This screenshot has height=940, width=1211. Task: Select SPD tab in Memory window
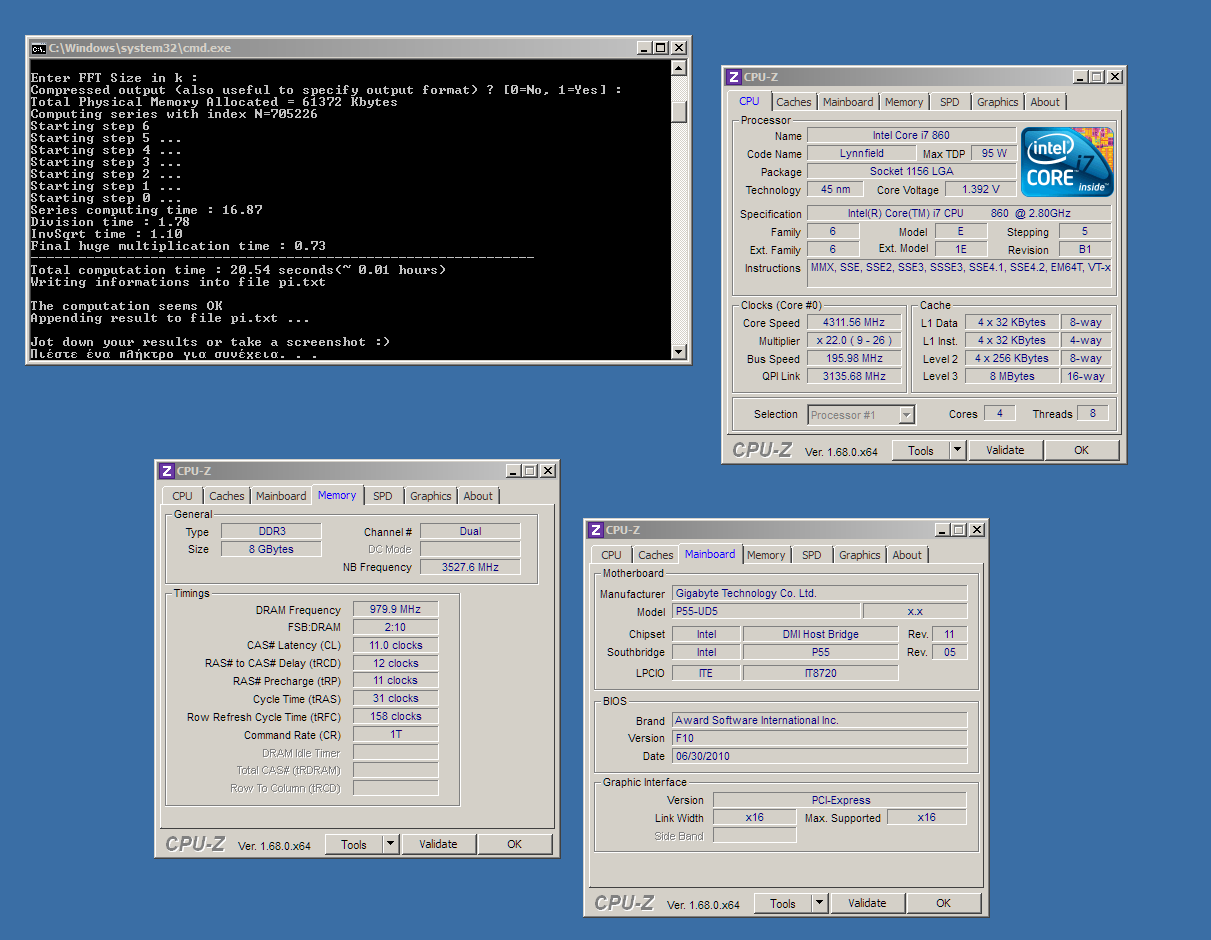point(382,496)
